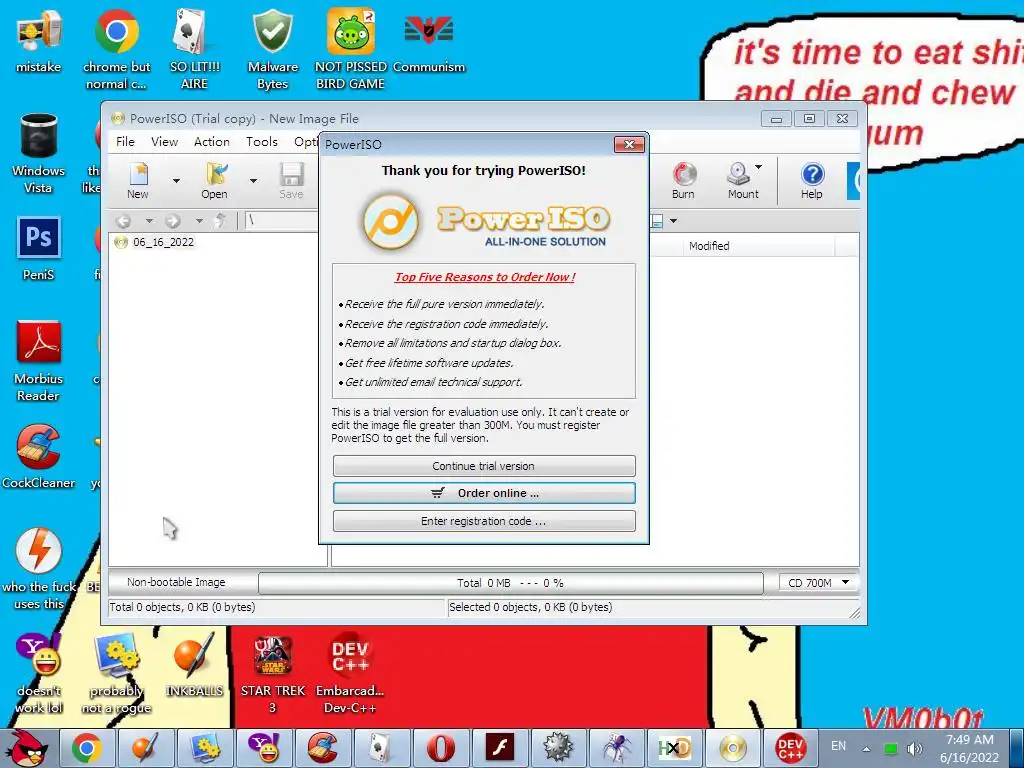
Task: Open the NOT PISSED BIRD GAME desktop icon
Action: 351,49
